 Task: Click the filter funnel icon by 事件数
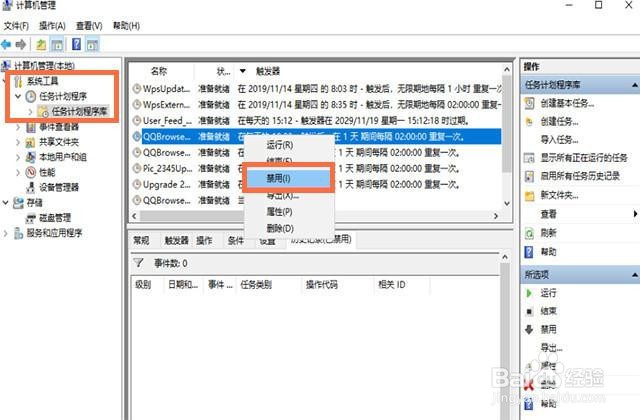click(x=139, y=263)
